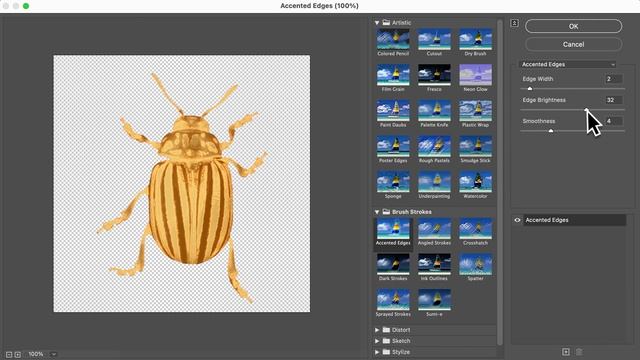The width and height of the screenshot is (640, 360).
Task: Click the Edge Width slider handle
Action: pos(530,89)
